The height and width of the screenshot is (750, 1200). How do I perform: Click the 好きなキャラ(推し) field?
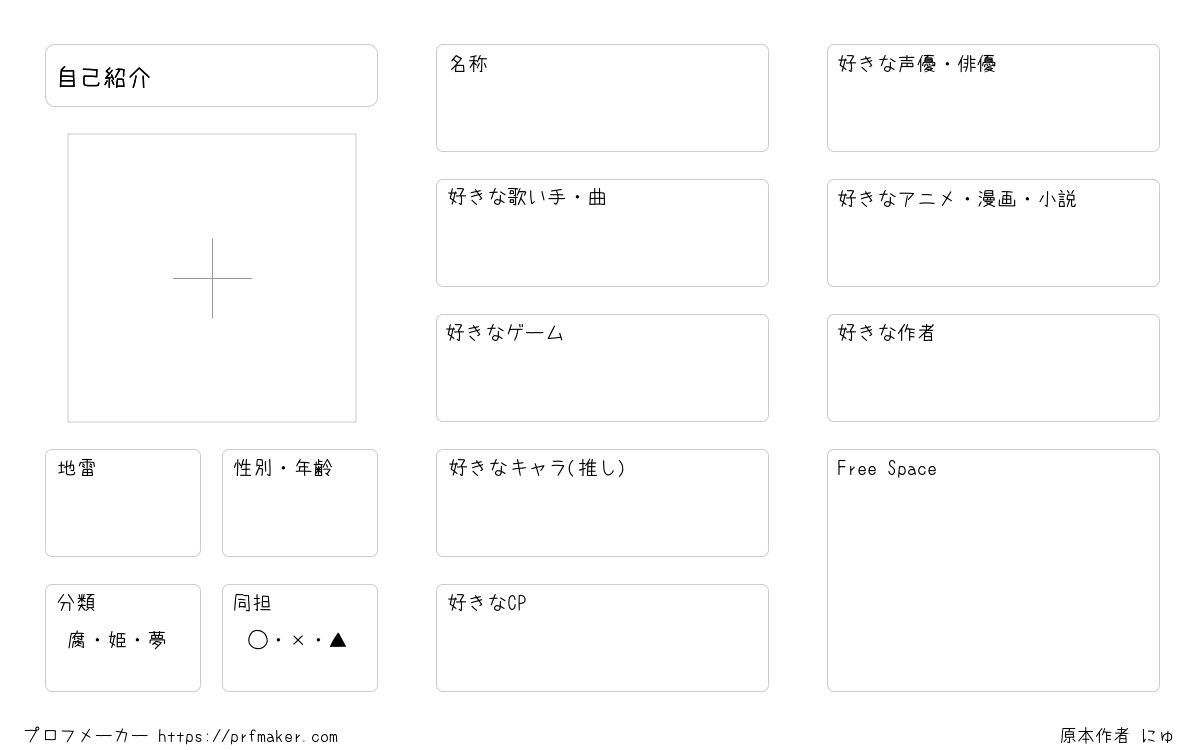tap(602, 503)
